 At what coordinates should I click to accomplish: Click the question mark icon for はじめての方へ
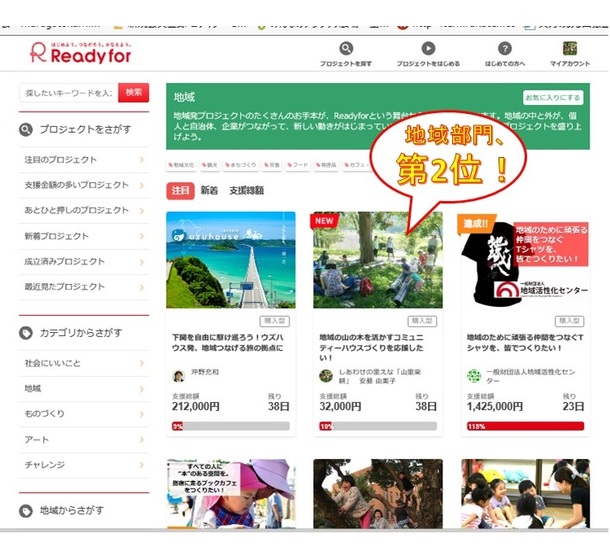point(505,48)
